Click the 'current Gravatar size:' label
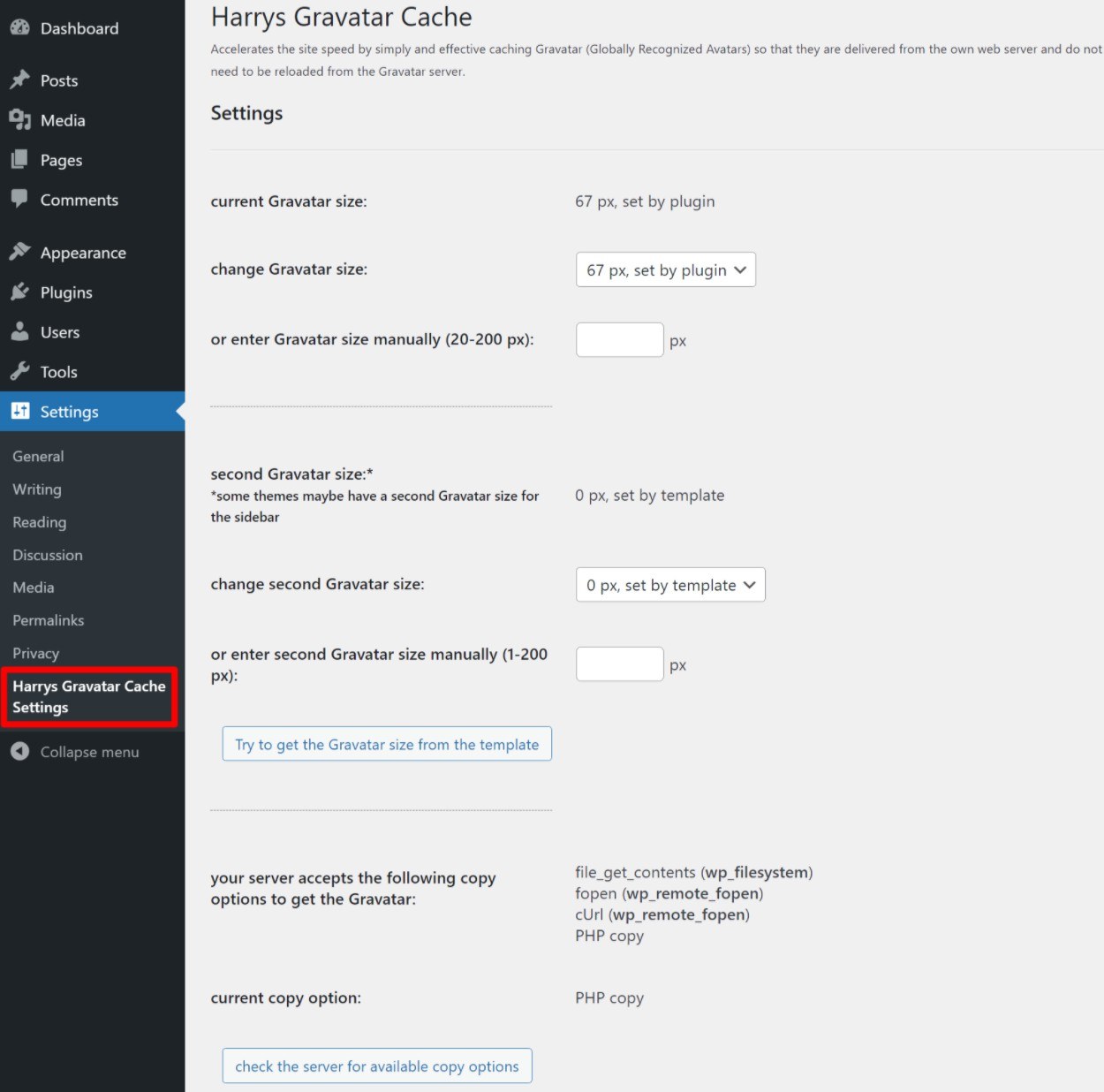The image size is (1104, 1092). coord(289,201)
